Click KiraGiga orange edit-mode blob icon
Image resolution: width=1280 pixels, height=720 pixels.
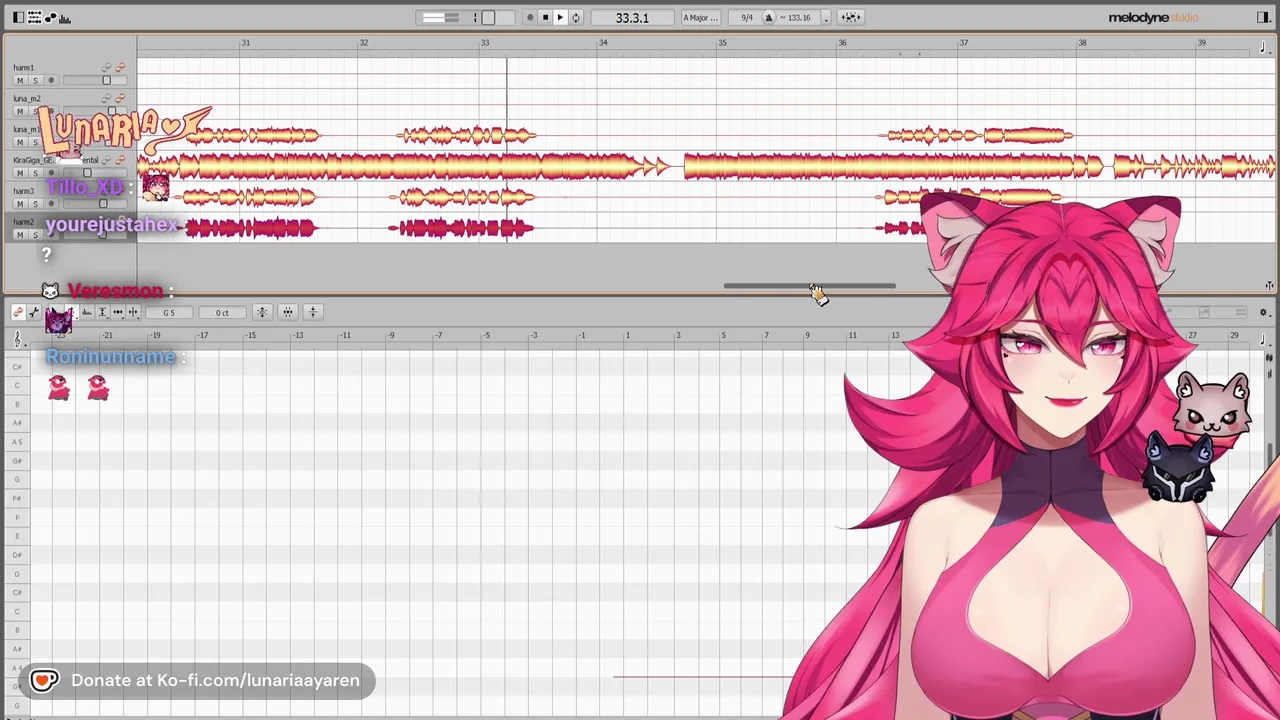coord(120,160)
